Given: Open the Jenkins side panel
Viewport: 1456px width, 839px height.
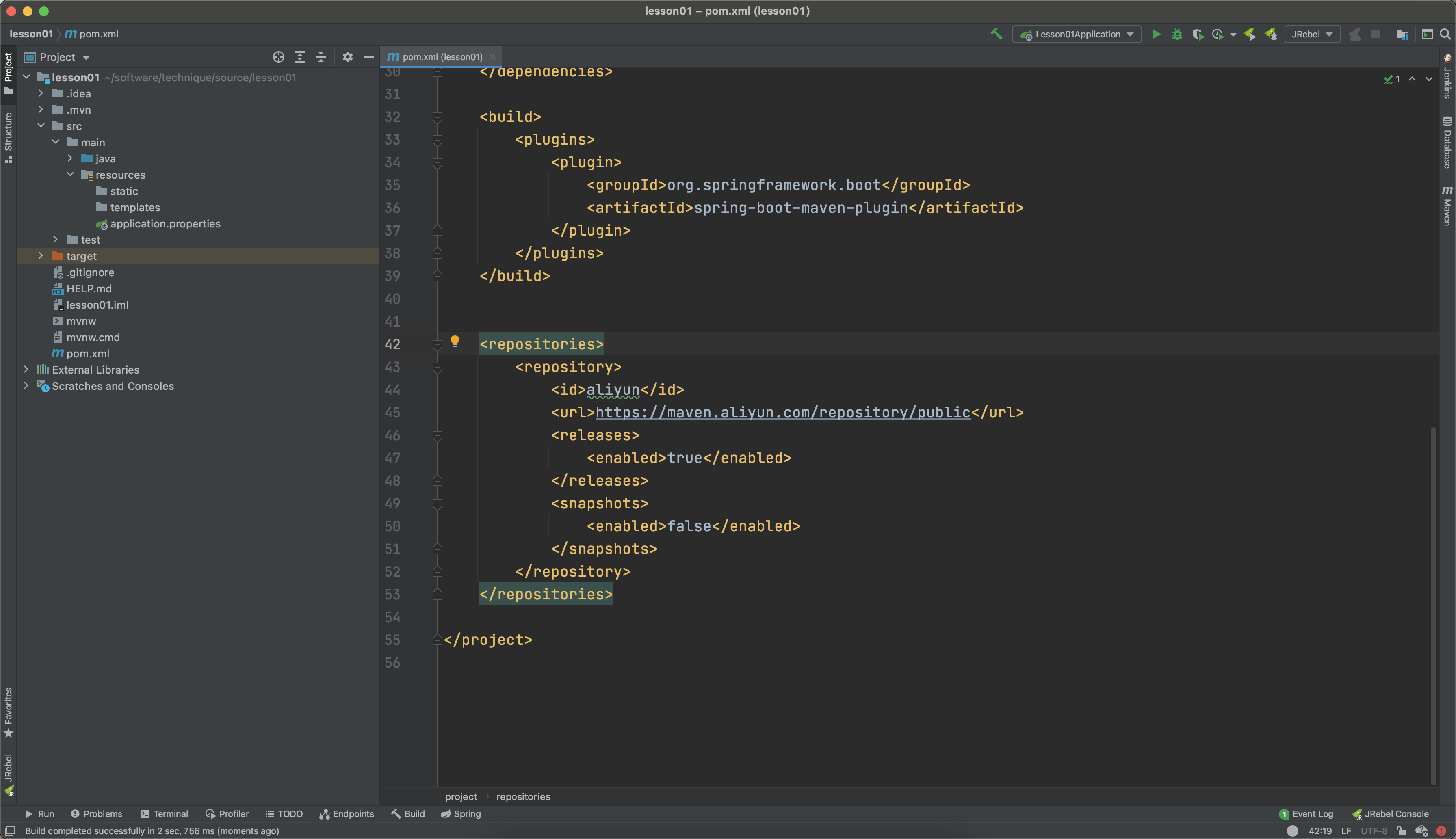Looking at the screenshot, I should (x=1447, y=77).
